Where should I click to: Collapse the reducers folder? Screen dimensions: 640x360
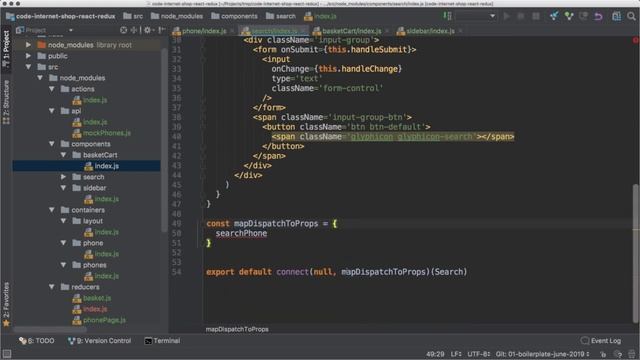(52, 287)
